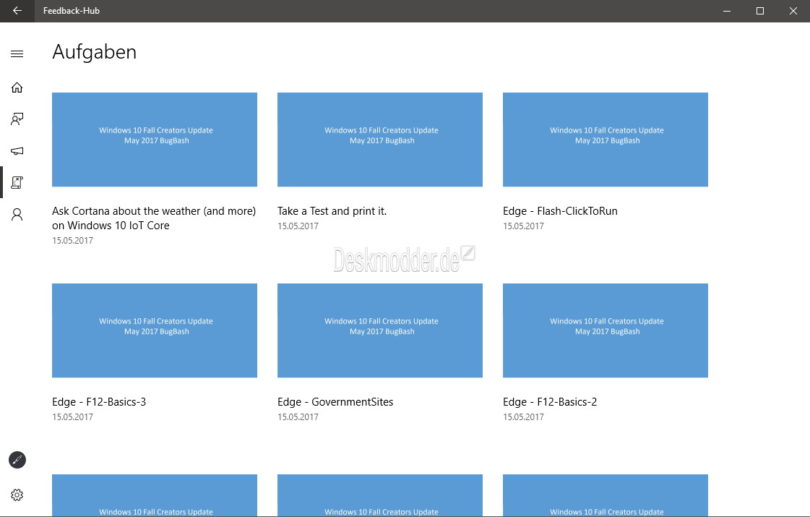Click the 'Take a Test and print it.' thumbnail
Screen dimensions: 810x517
pos(380,140)
